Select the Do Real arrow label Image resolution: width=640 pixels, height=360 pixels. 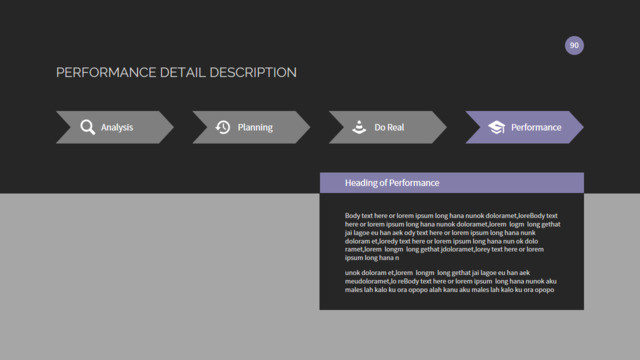point(389,127)
